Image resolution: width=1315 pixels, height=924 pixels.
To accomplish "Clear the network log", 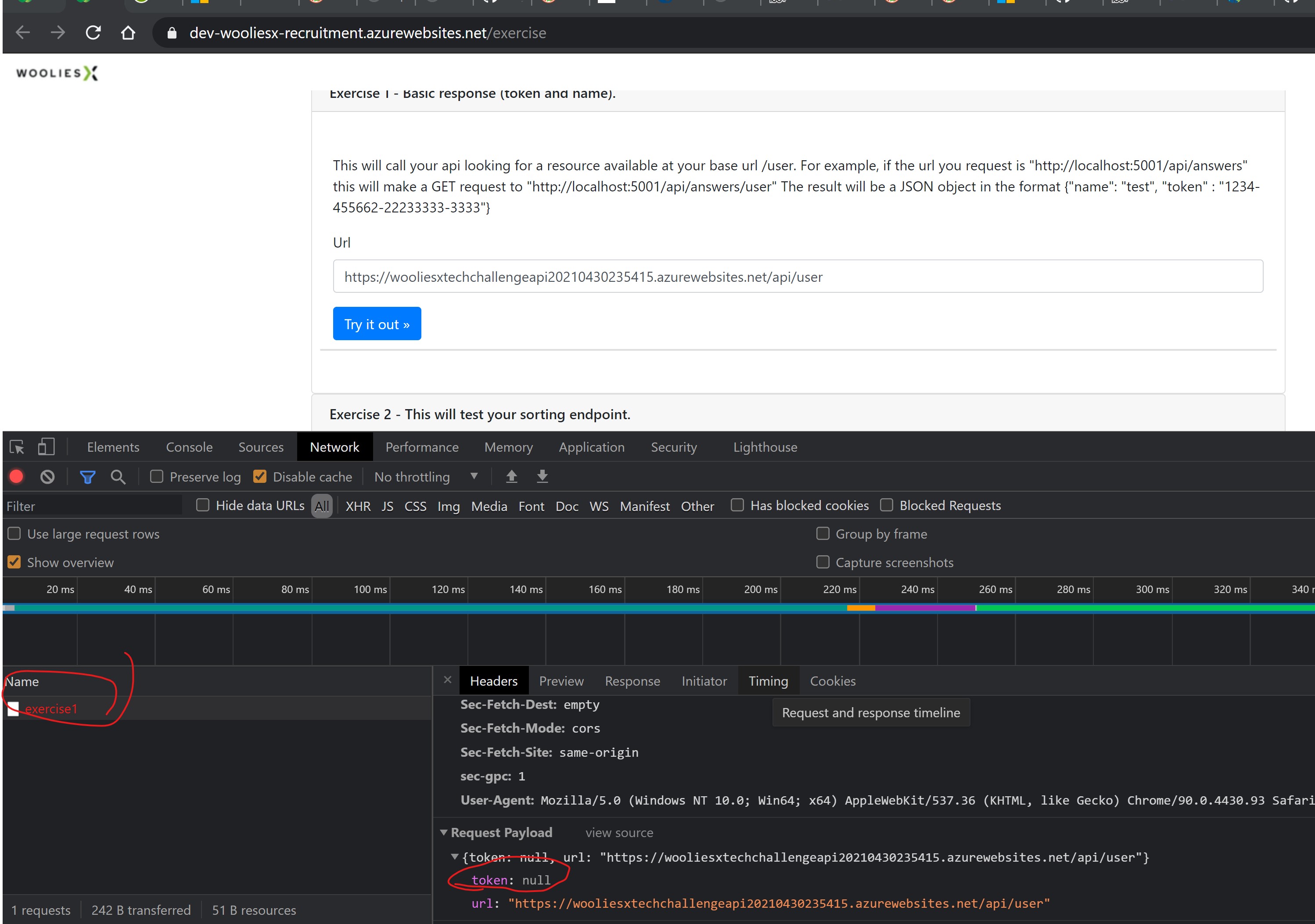I will (x=47, y=477).
